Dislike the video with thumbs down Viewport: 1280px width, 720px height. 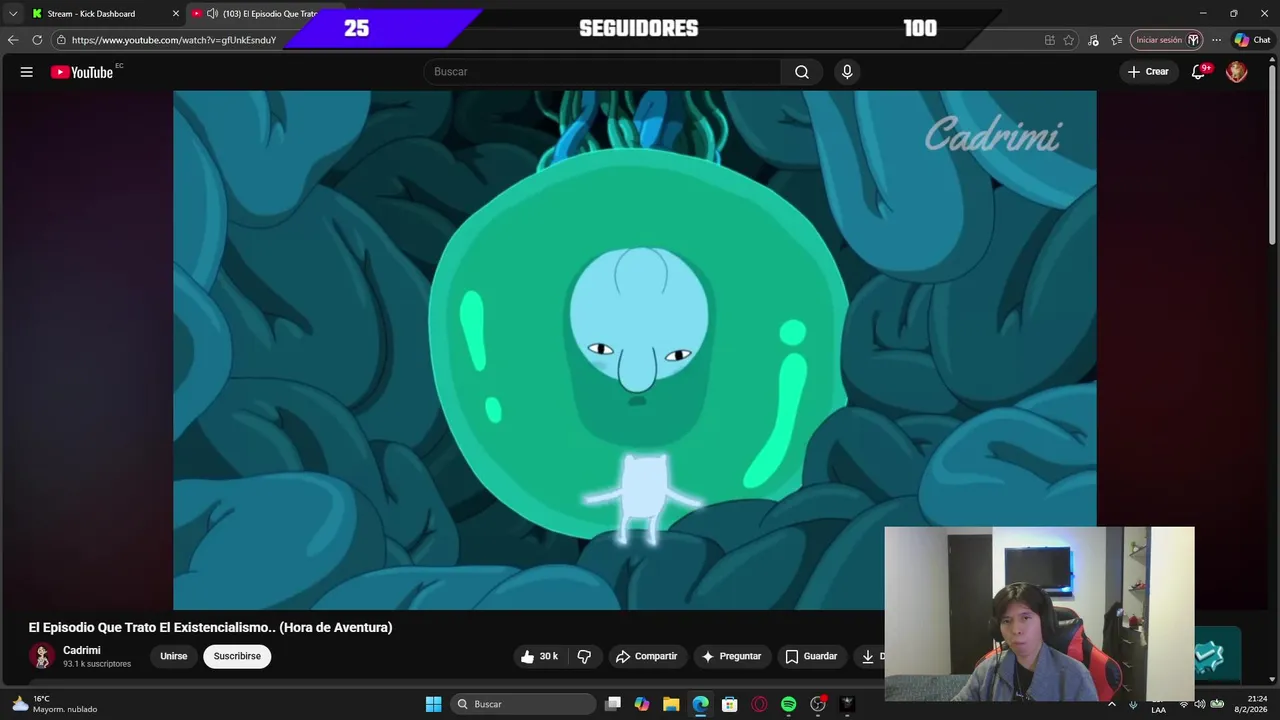(x=584, y=657)
